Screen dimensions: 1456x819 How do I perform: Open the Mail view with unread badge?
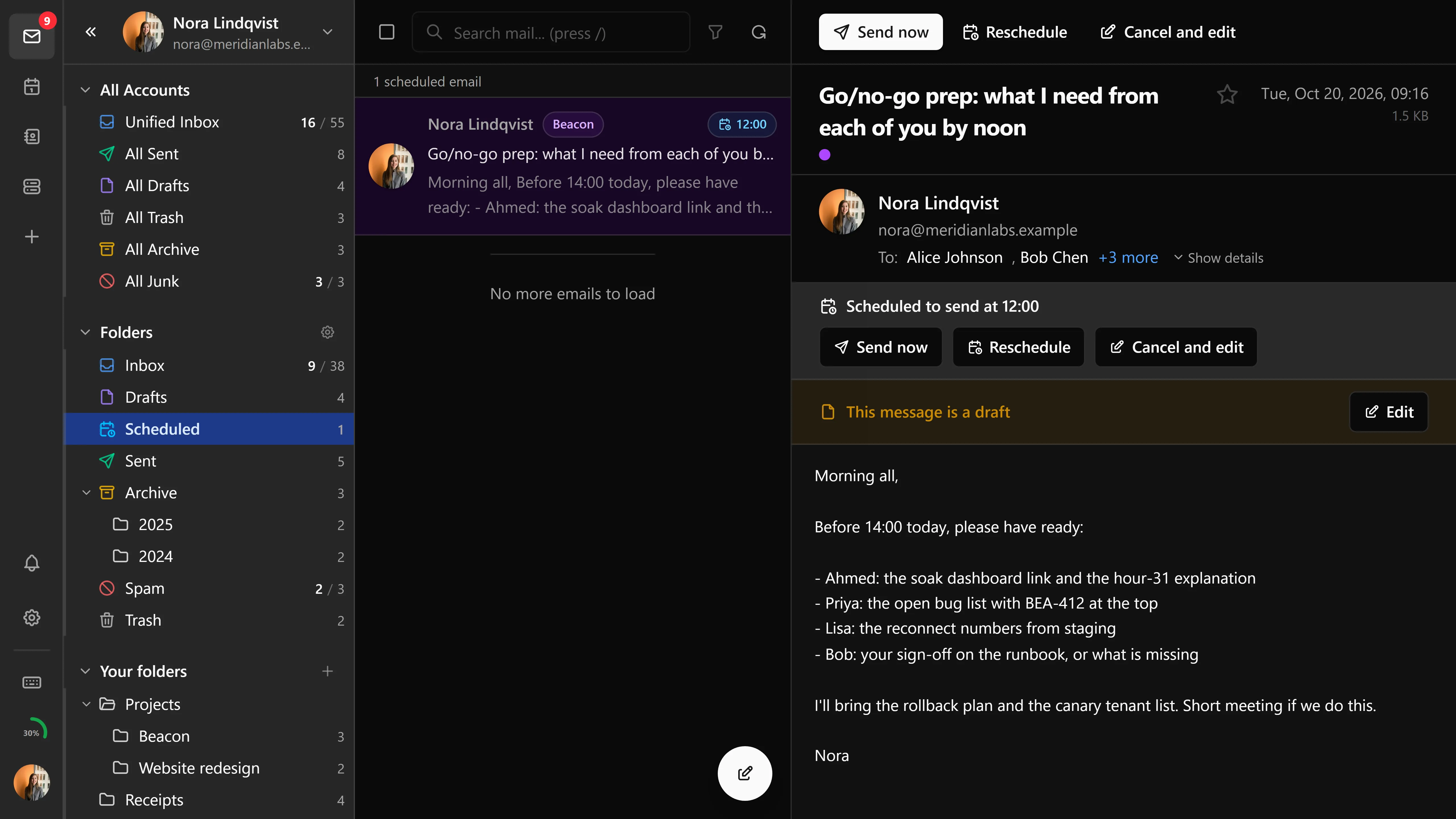32,36
